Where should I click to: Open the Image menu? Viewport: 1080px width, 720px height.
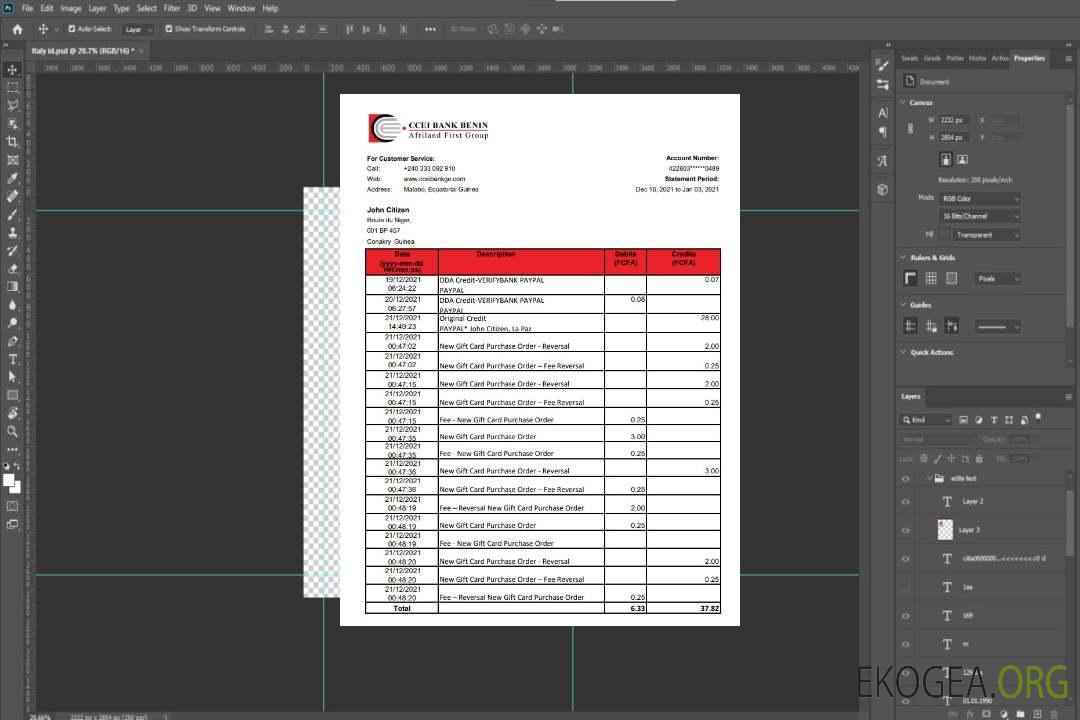pyautogui.click(x=71, y=8)
